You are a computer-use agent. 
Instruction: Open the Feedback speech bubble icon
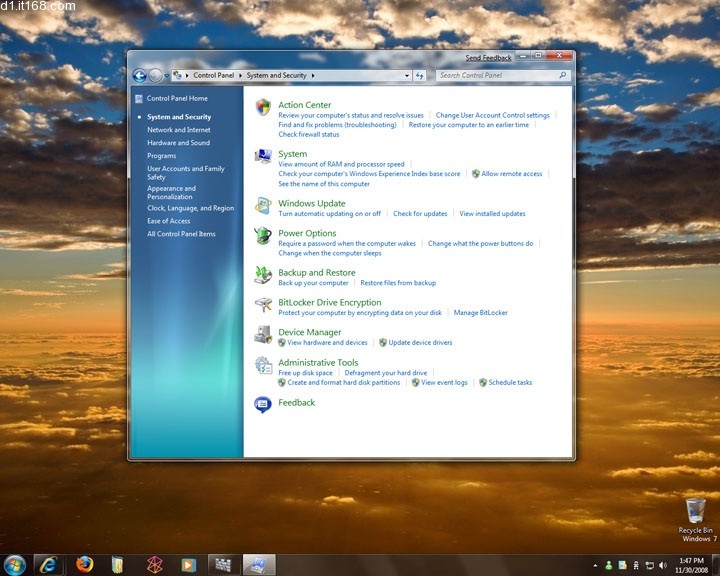pyautogui.click(x=263, y=404)
